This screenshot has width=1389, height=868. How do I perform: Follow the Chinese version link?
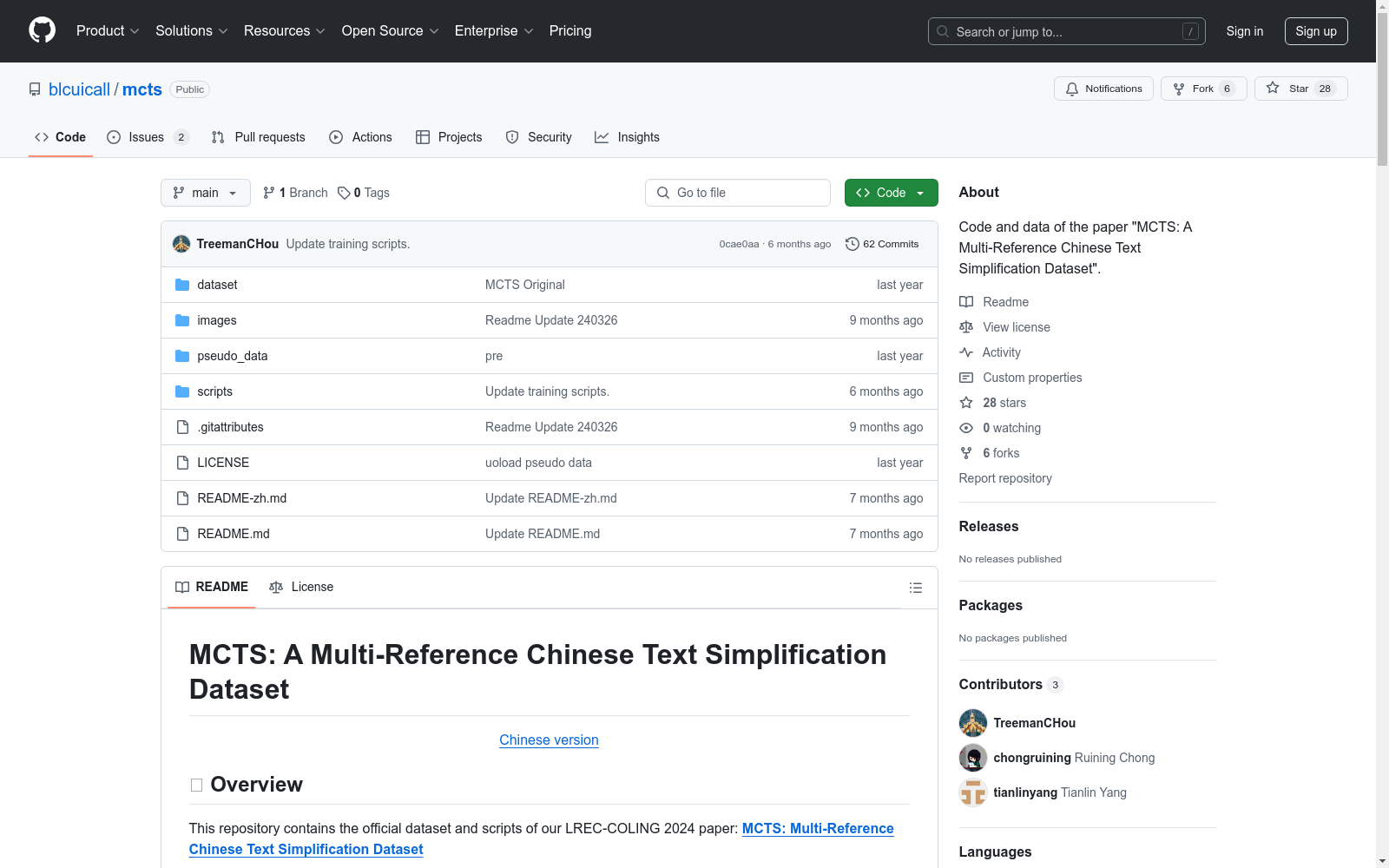click(x=549, y=740)
